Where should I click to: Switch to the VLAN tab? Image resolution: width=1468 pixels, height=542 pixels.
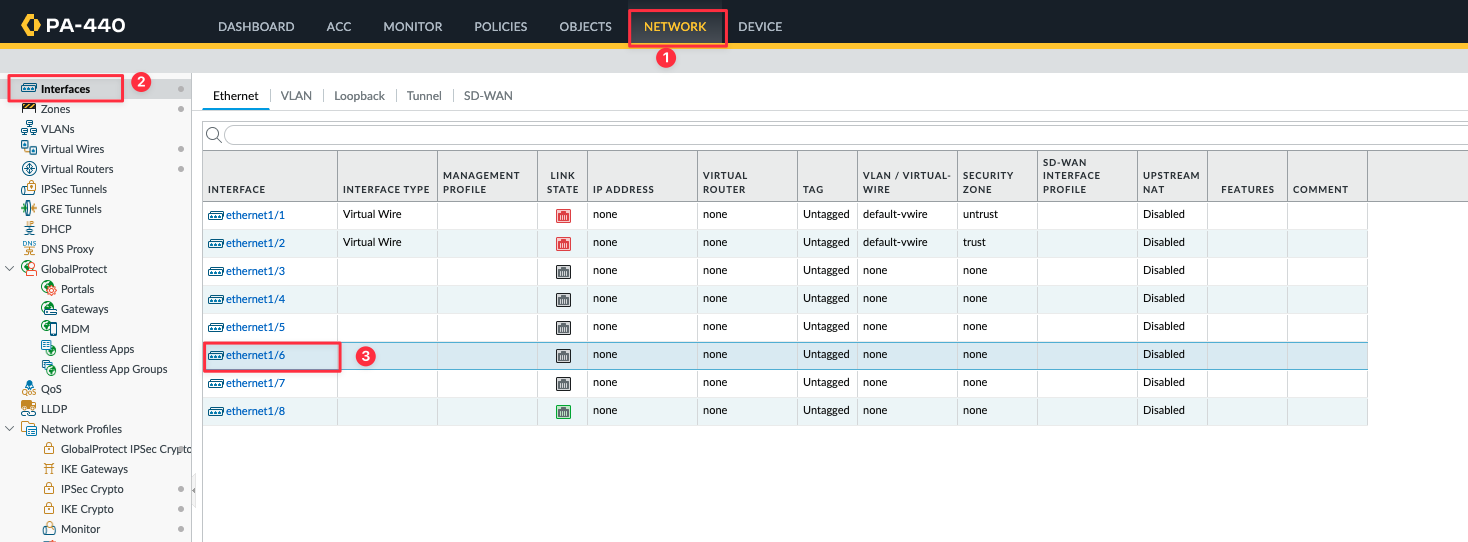pos(296,95)
